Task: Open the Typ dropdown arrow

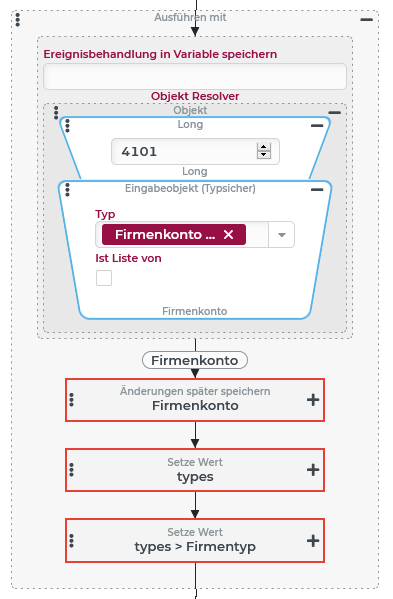Action: point(281,235)
